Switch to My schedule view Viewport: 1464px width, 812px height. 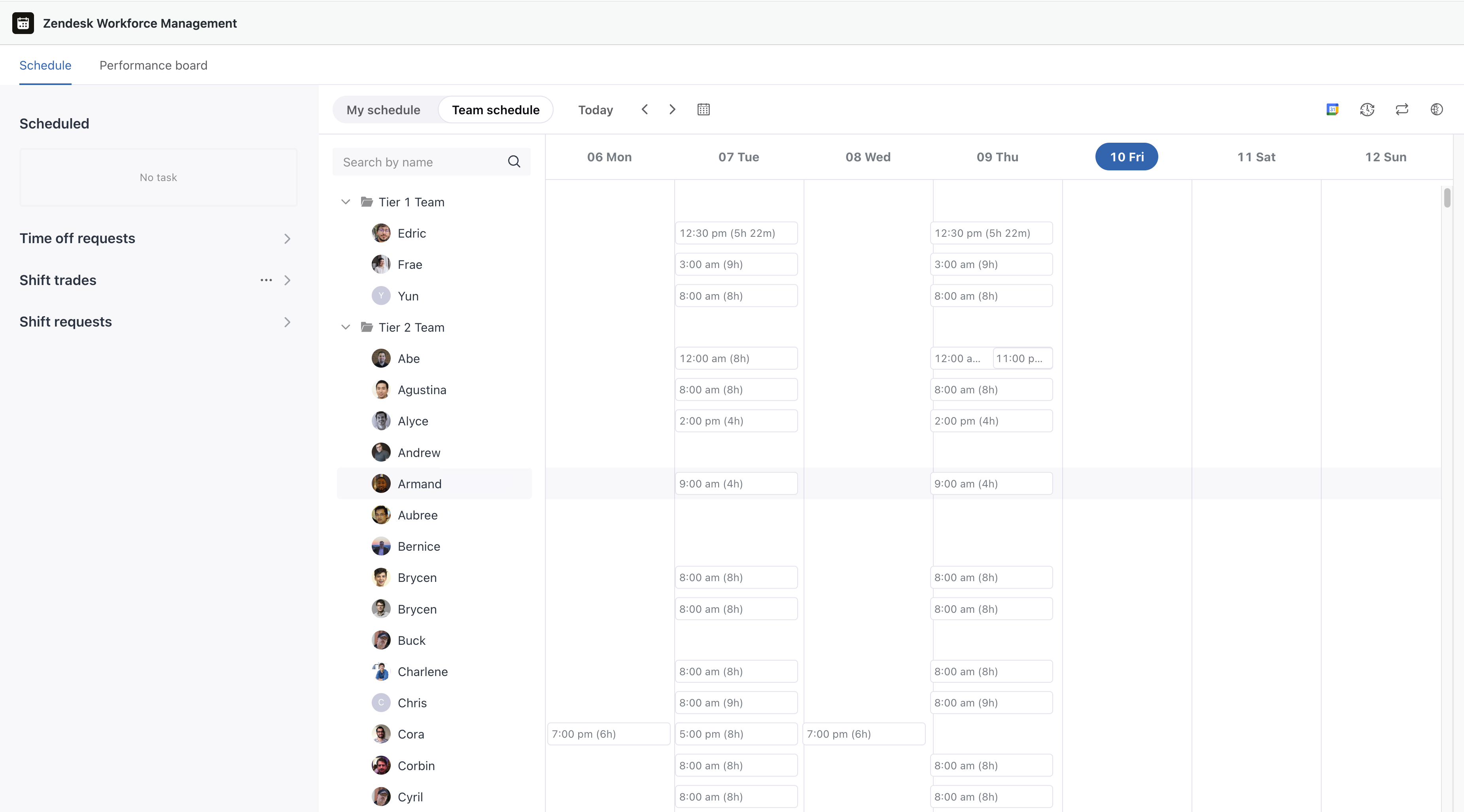(x=383, y=110)
